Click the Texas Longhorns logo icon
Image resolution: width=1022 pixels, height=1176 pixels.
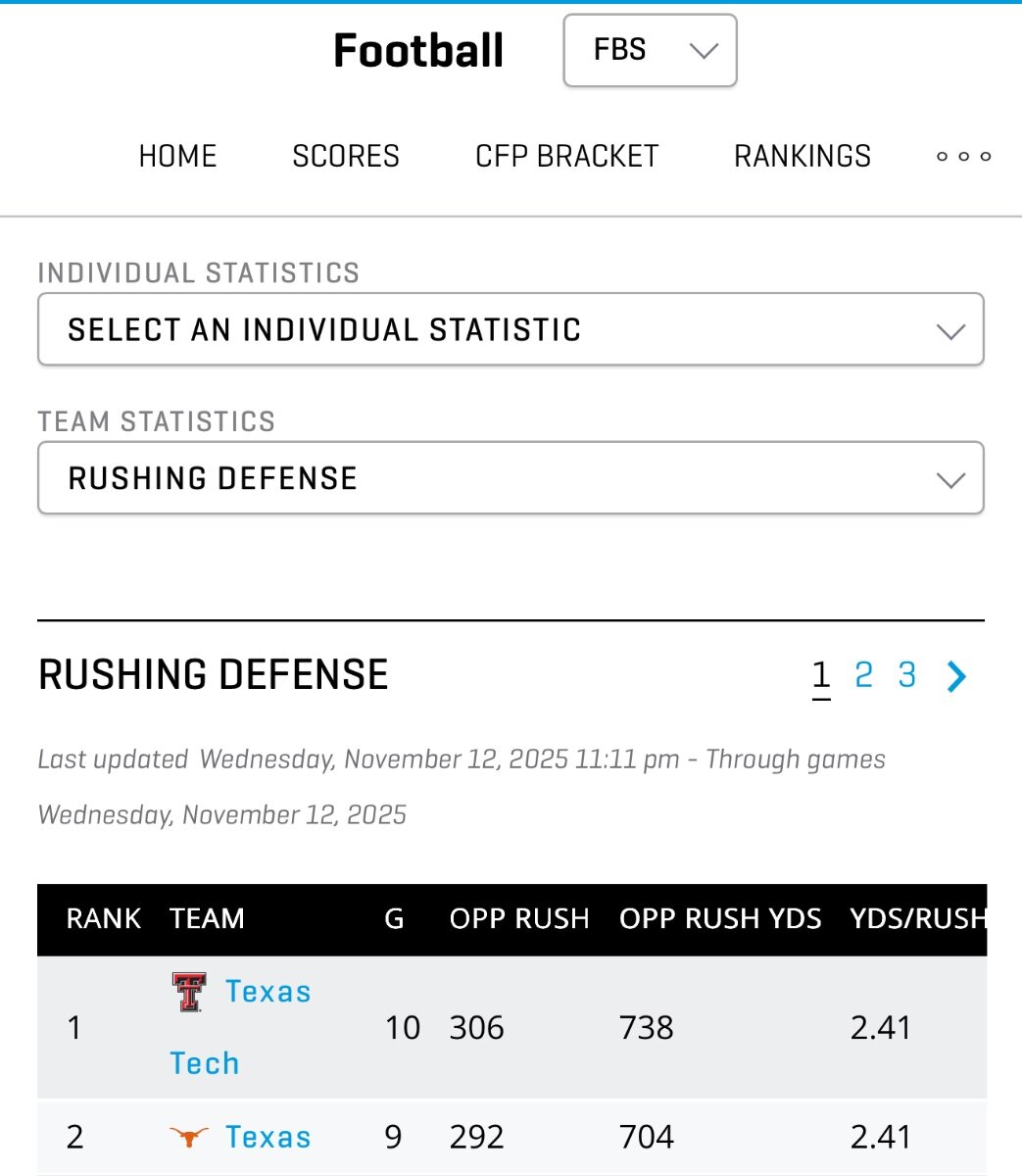(189, 1137)
